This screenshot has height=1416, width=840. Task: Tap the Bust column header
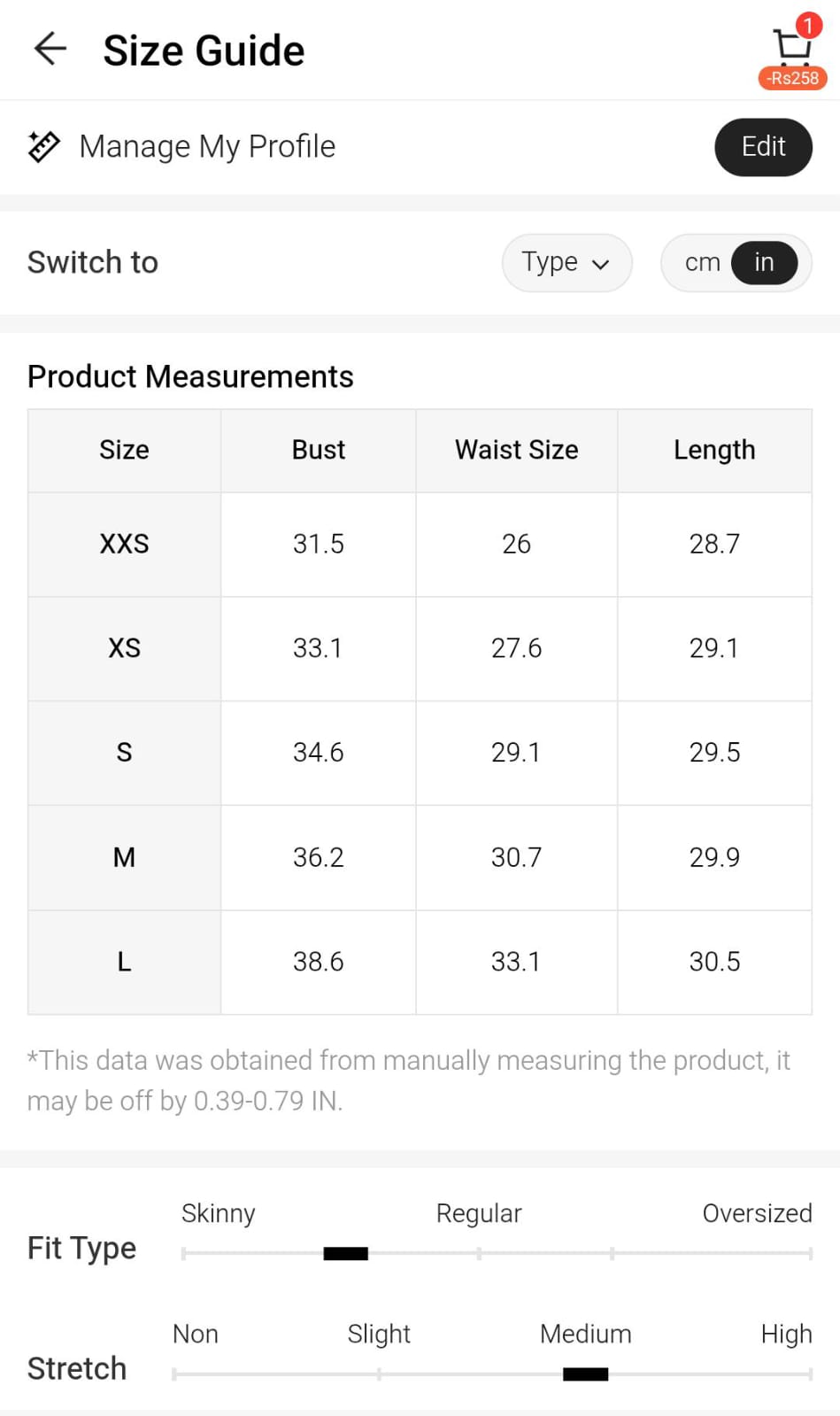pyautogui.click(x=319, y=450)
